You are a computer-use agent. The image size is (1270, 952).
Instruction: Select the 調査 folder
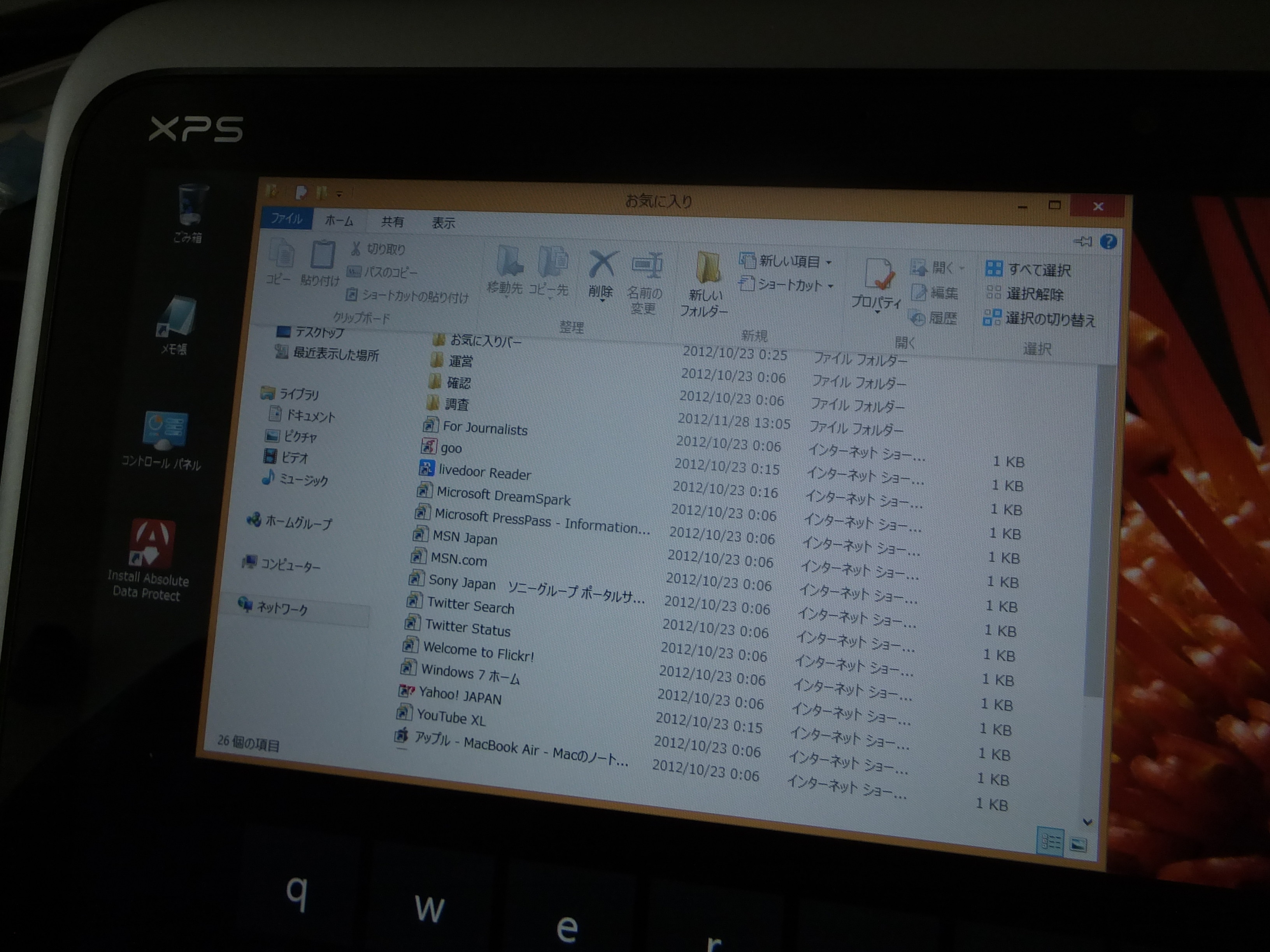pyautogui.click(x=448, y=404)
